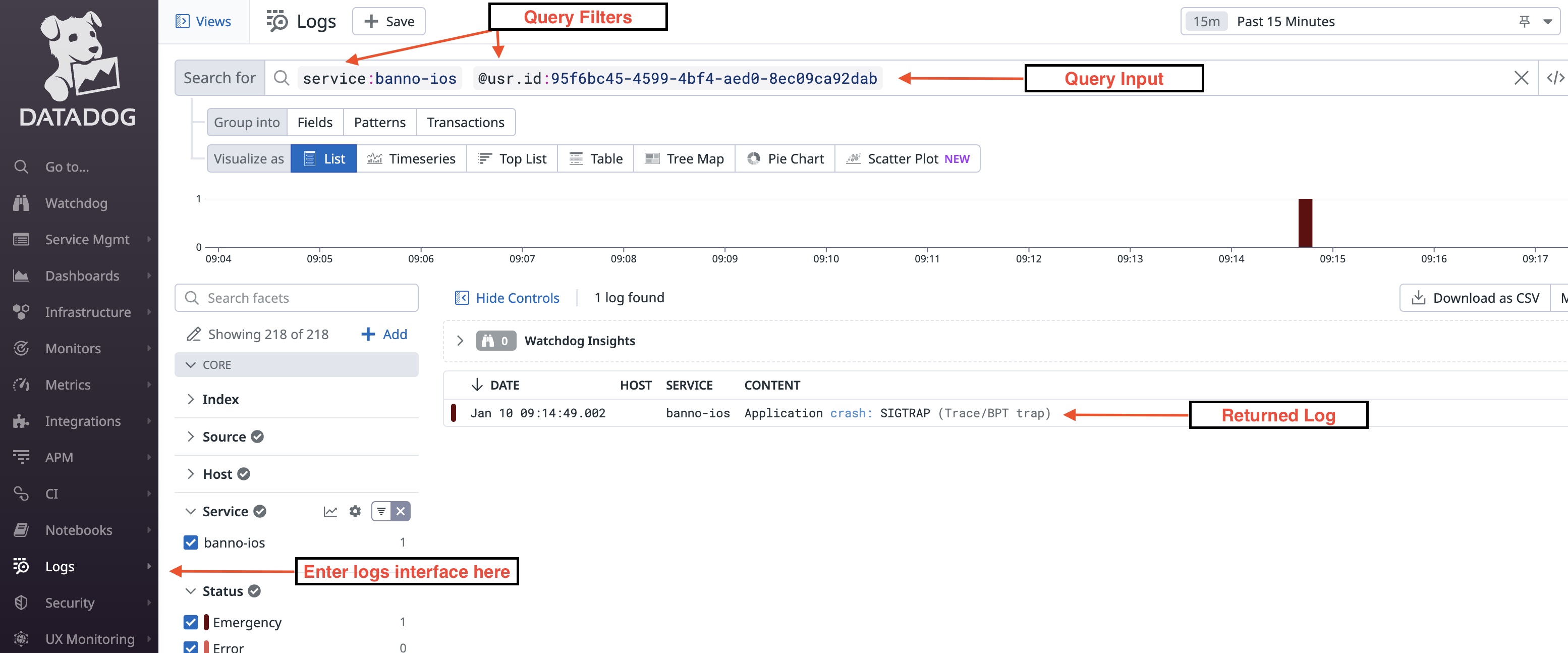Screen dimensions: 1568x653
Task: Open the Past 15 Minutes time selector
Action: click(1285, 21)
